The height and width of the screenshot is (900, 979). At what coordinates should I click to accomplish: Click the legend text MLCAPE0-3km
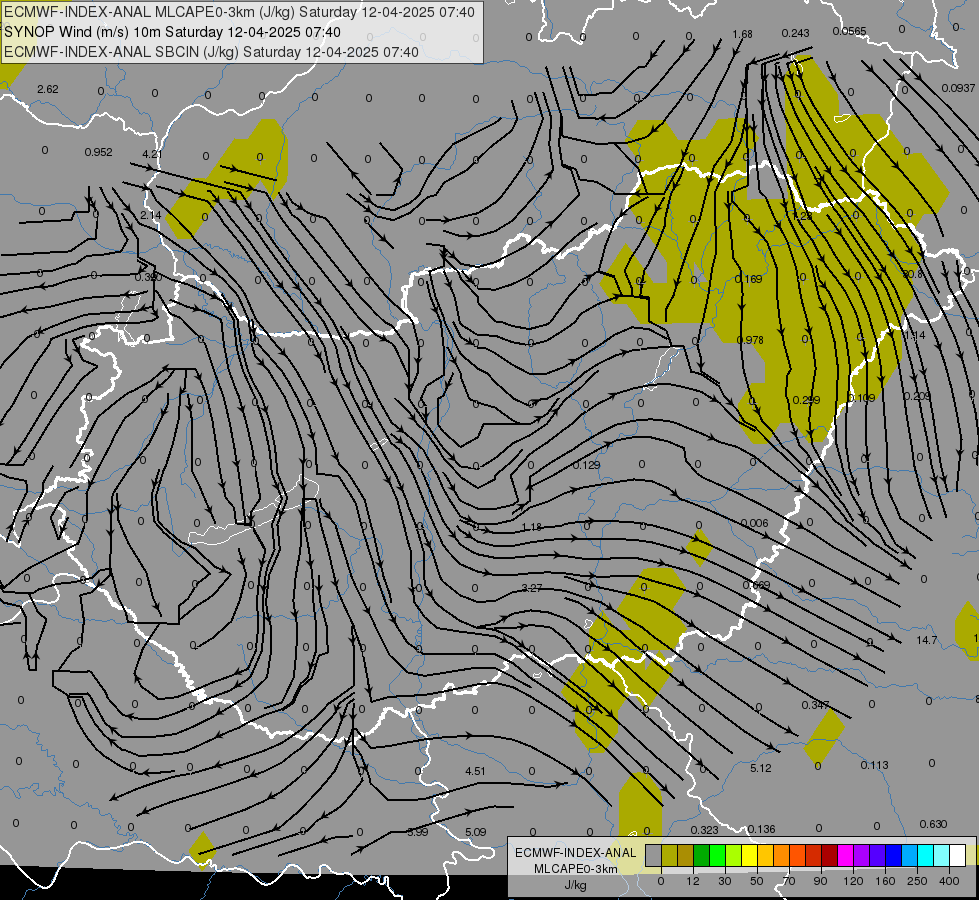pos(576,869)
